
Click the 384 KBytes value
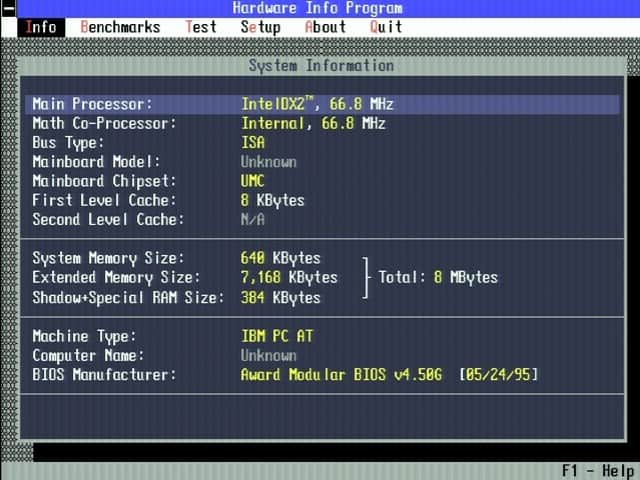[x=280, y=298]
